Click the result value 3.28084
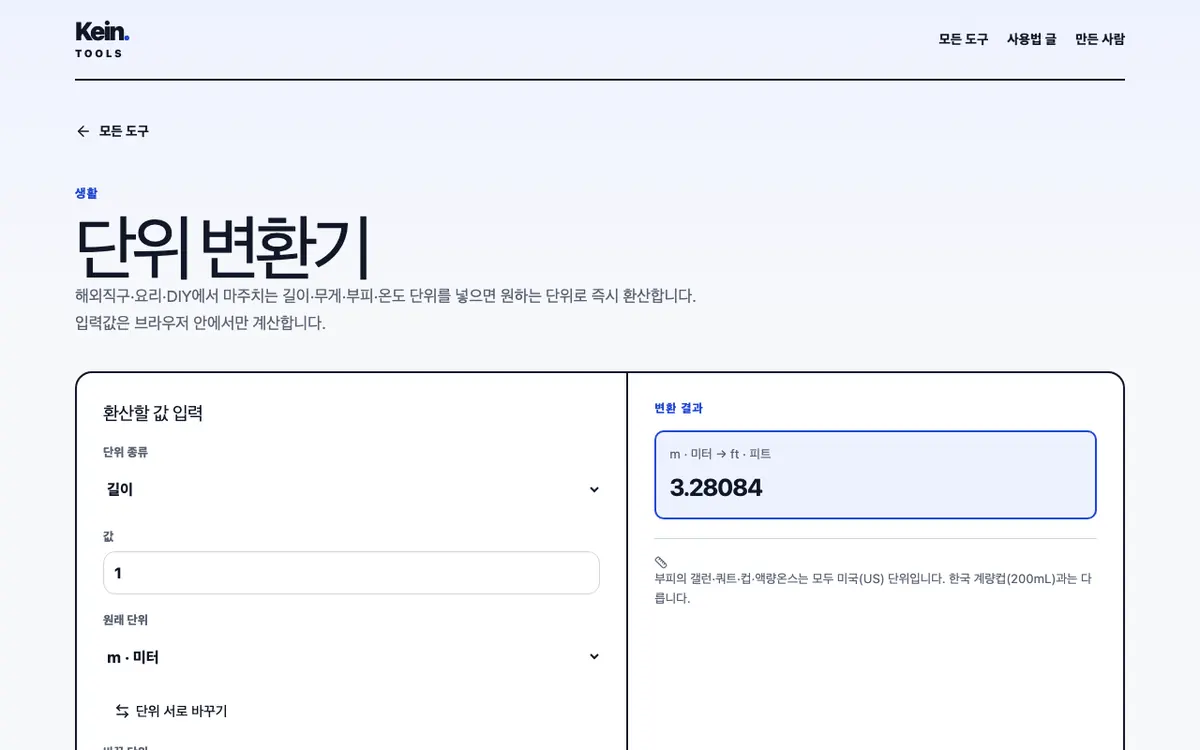The width and height of the screenshot is (1200, 750). (716, 488)
